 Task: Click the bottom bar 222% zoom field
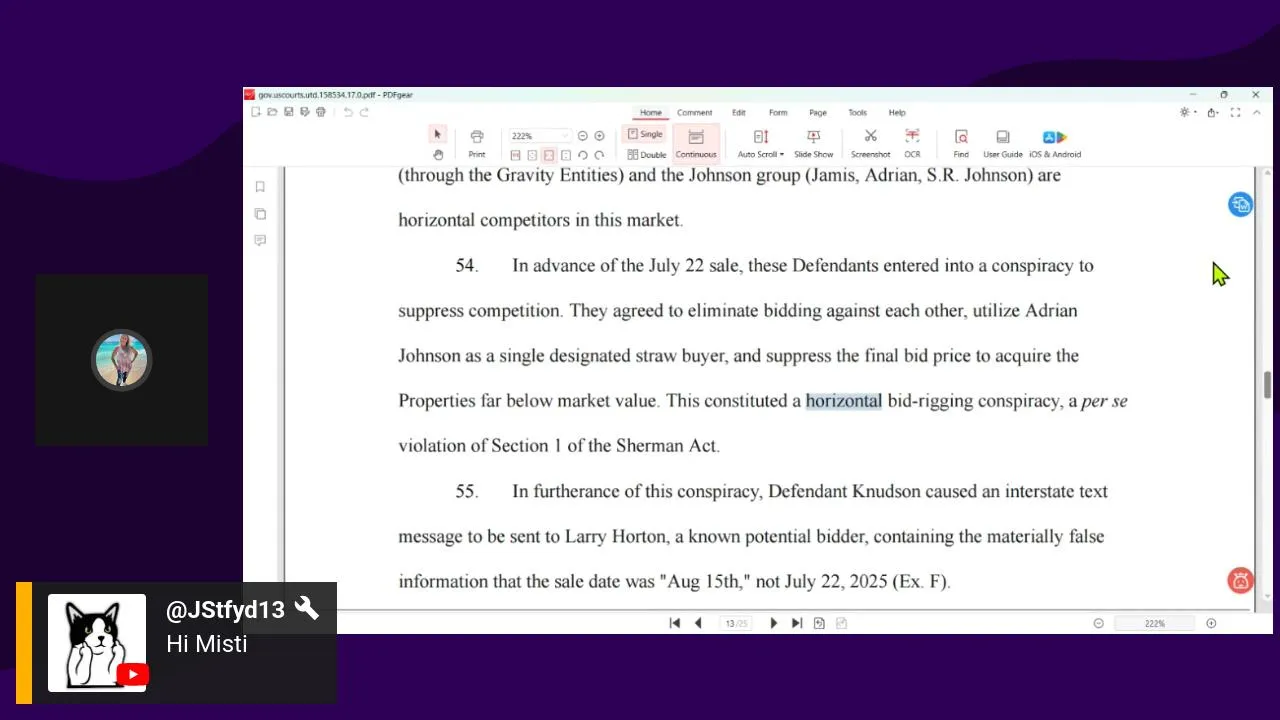1155,623
